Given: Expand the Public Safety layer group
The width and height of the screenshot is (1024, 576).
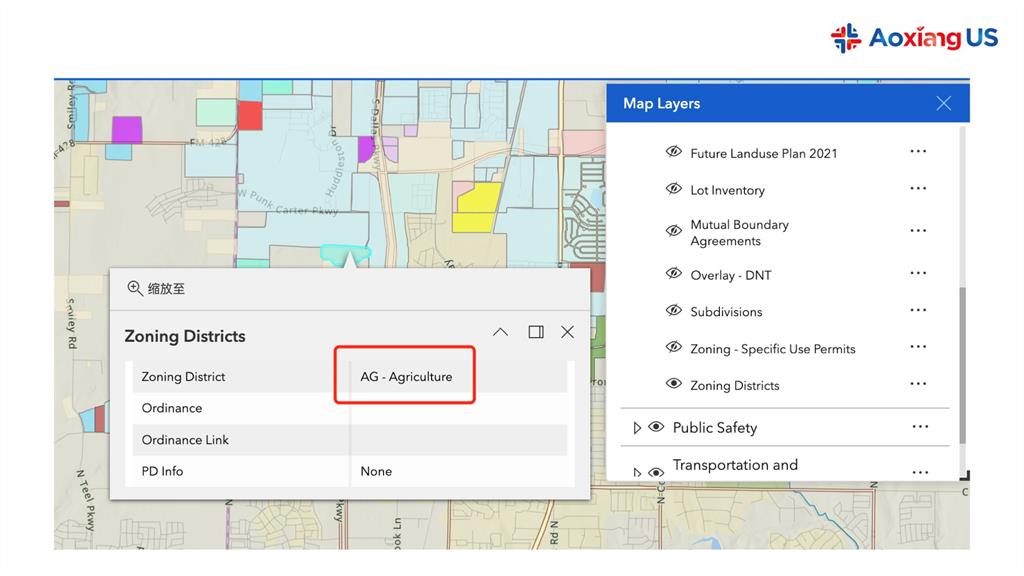Looking at the screenshot, I should [637, 428].
